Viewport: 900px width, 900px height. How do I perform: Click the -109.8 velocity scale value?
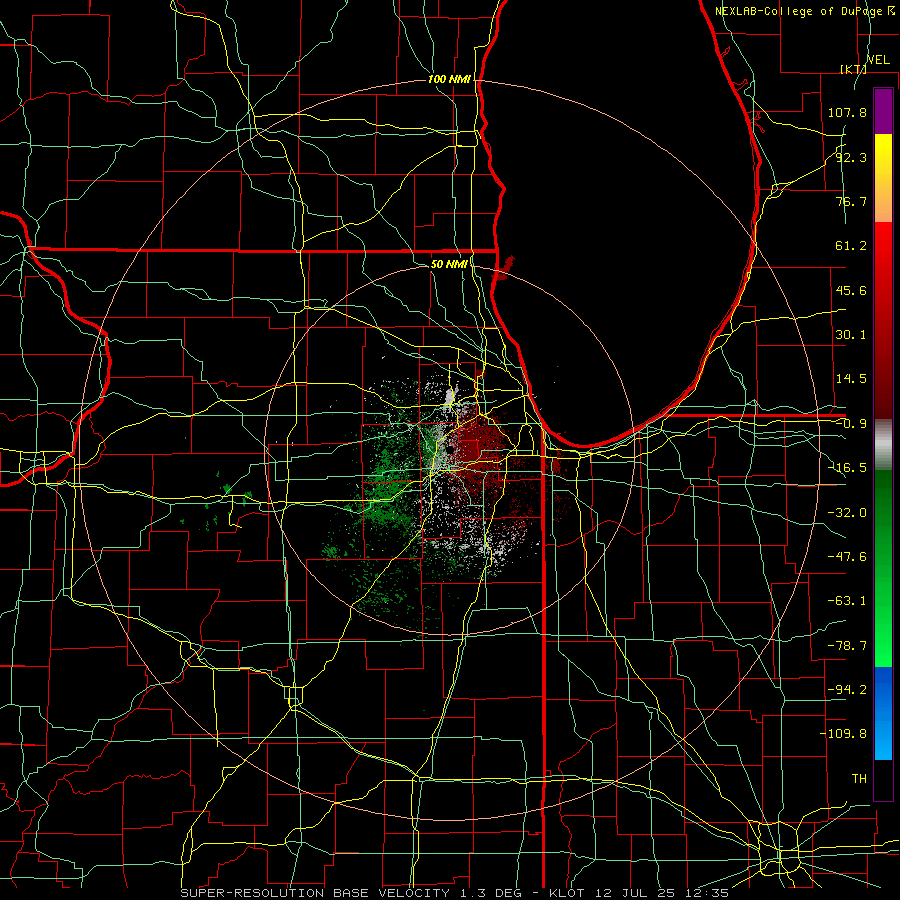[x=843, y=734]
